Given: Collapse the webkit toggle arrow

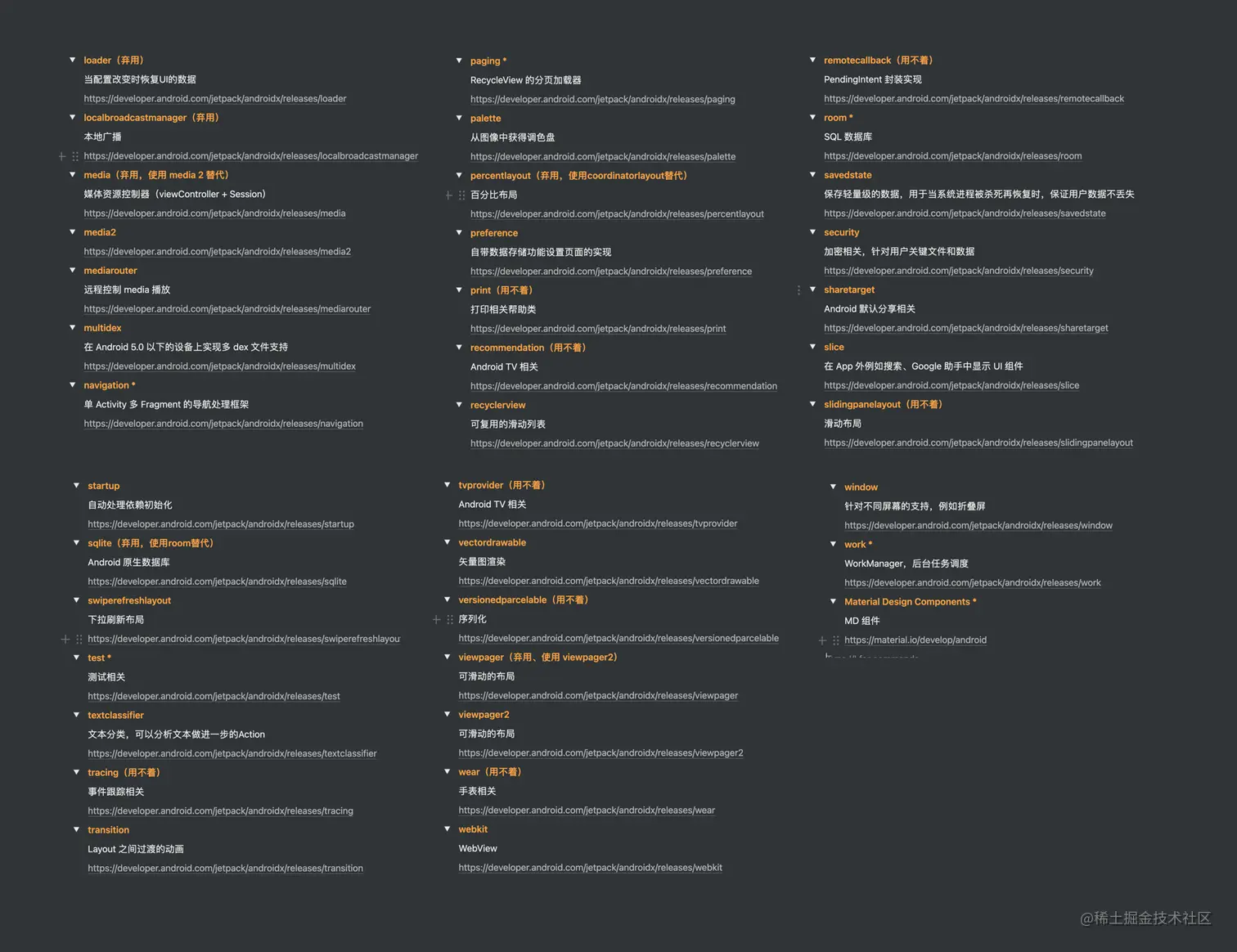Looking at the screenshot, I should [448, 829].
